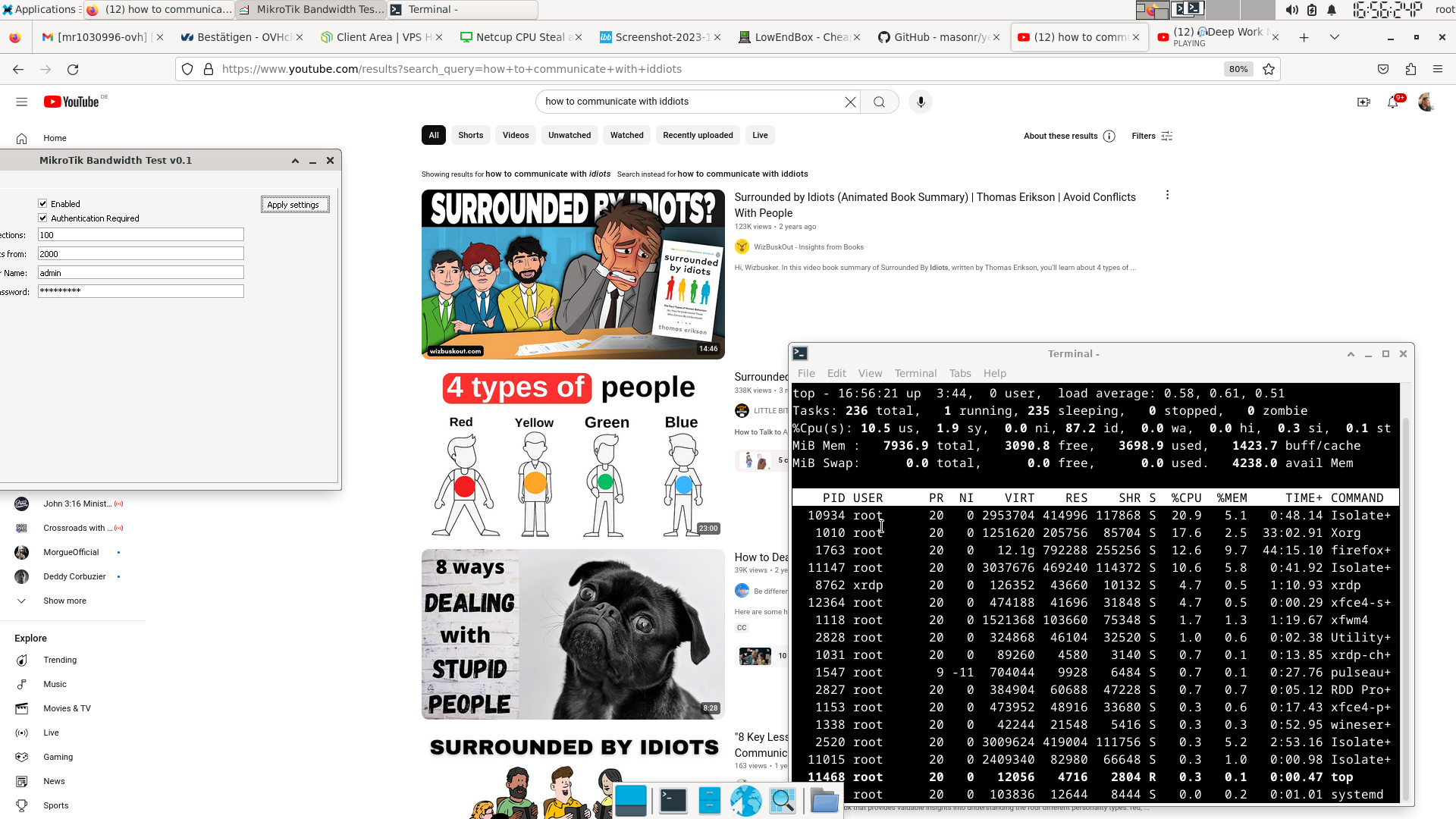List all Firefox tabs dropdown
The height and width of the screenshot is (819, 1456).
(x=1335, y=37)
